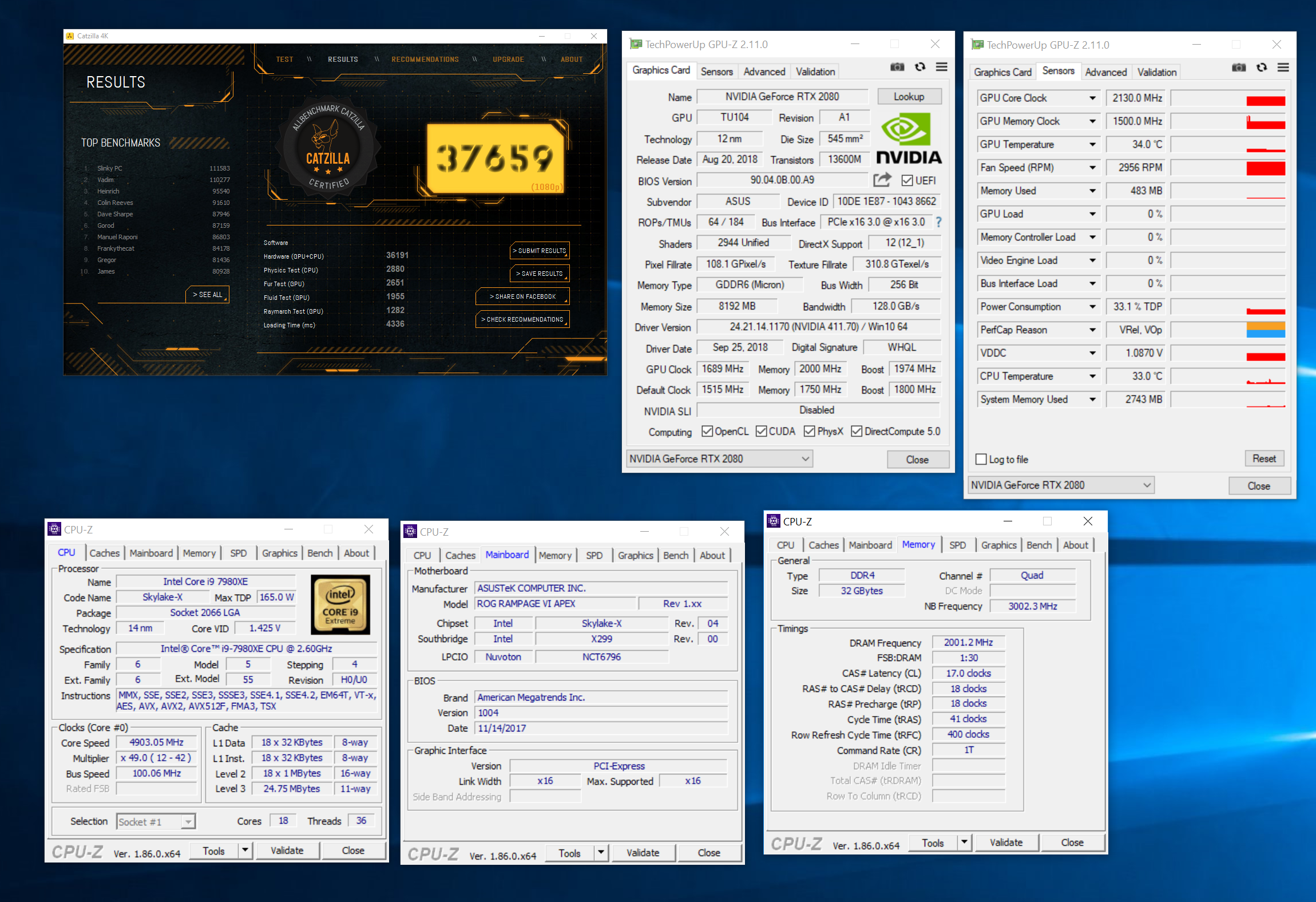Toggle the UEFI checkbox
Screen dimensions: 1316x902
click(x=907, y=180)
